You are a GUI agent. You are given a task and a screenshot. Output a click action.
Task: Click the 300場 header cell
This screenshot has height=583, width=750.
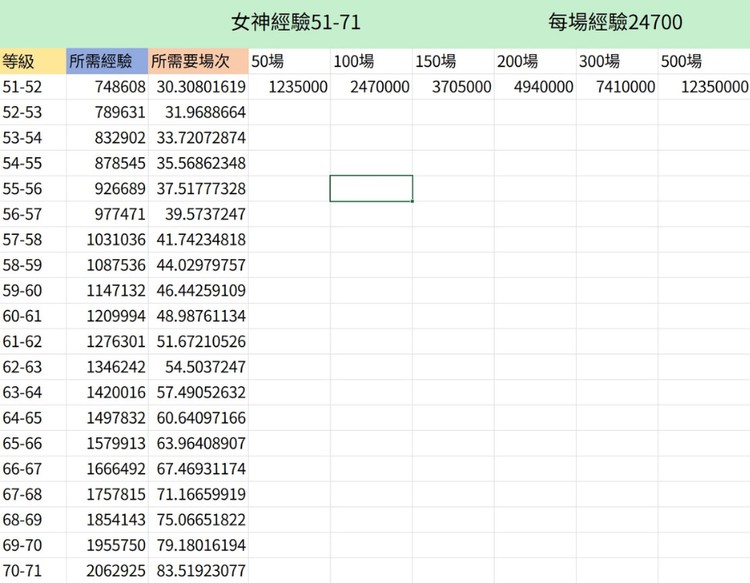(x=617, y=61)
